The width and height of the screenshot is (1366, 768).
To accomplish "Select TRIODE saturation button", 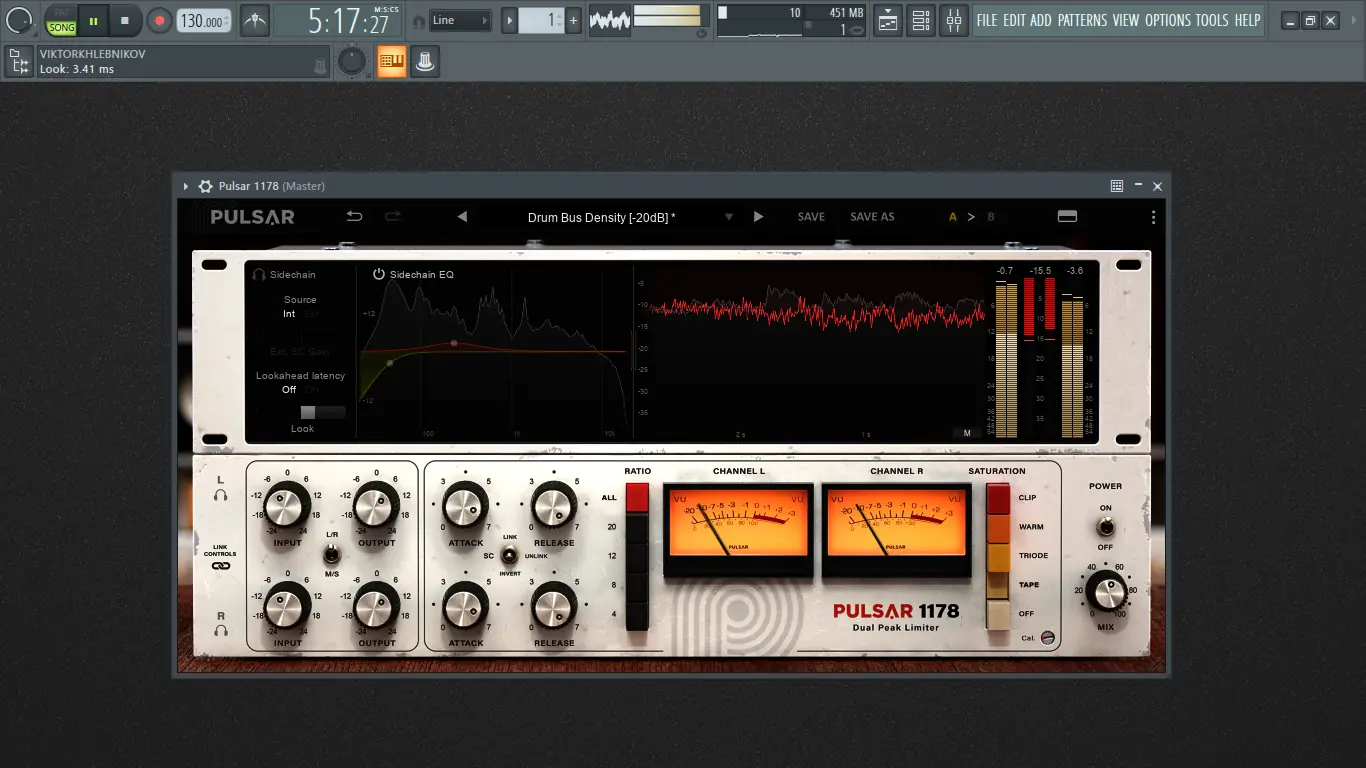I will (998, 556).
